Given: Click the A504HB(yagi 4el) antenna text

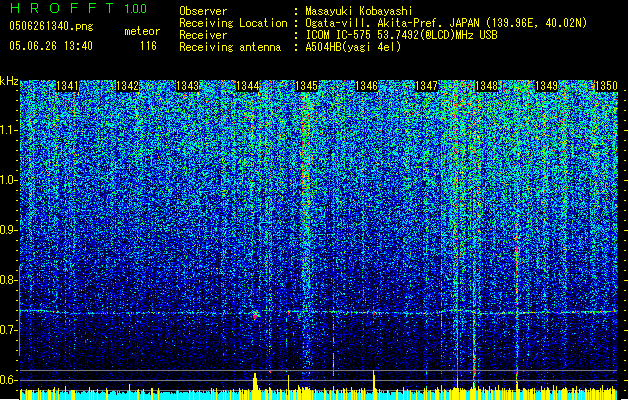Looking at the screenshot, I should pos(353,47).
